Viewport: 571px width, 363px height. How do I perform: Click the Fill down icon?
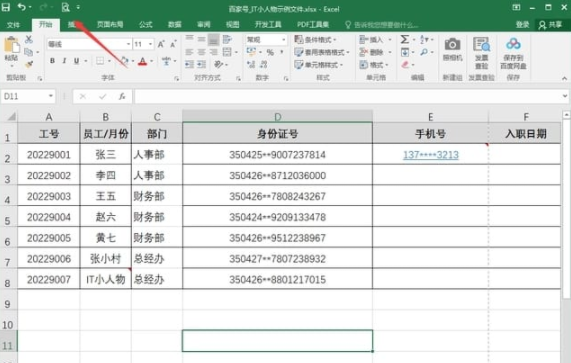coord(405,52)
